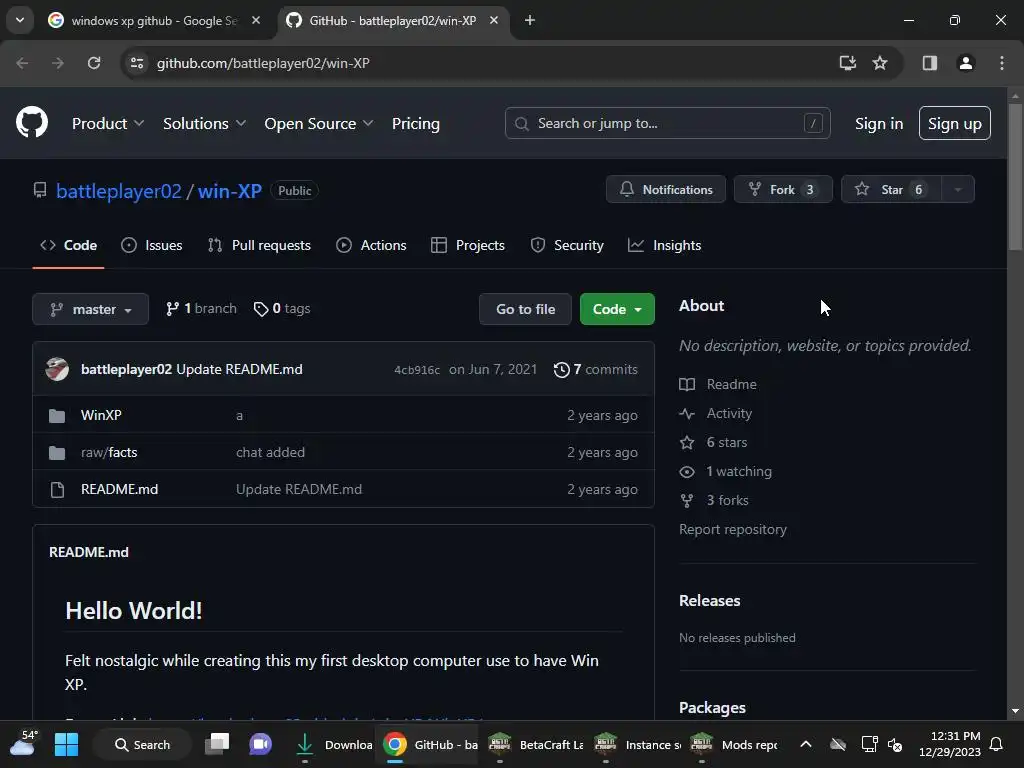The width and height of the screenshot is (1024, 768).
Task: Switch to the Actions tab
Action: tap(371, 246)
